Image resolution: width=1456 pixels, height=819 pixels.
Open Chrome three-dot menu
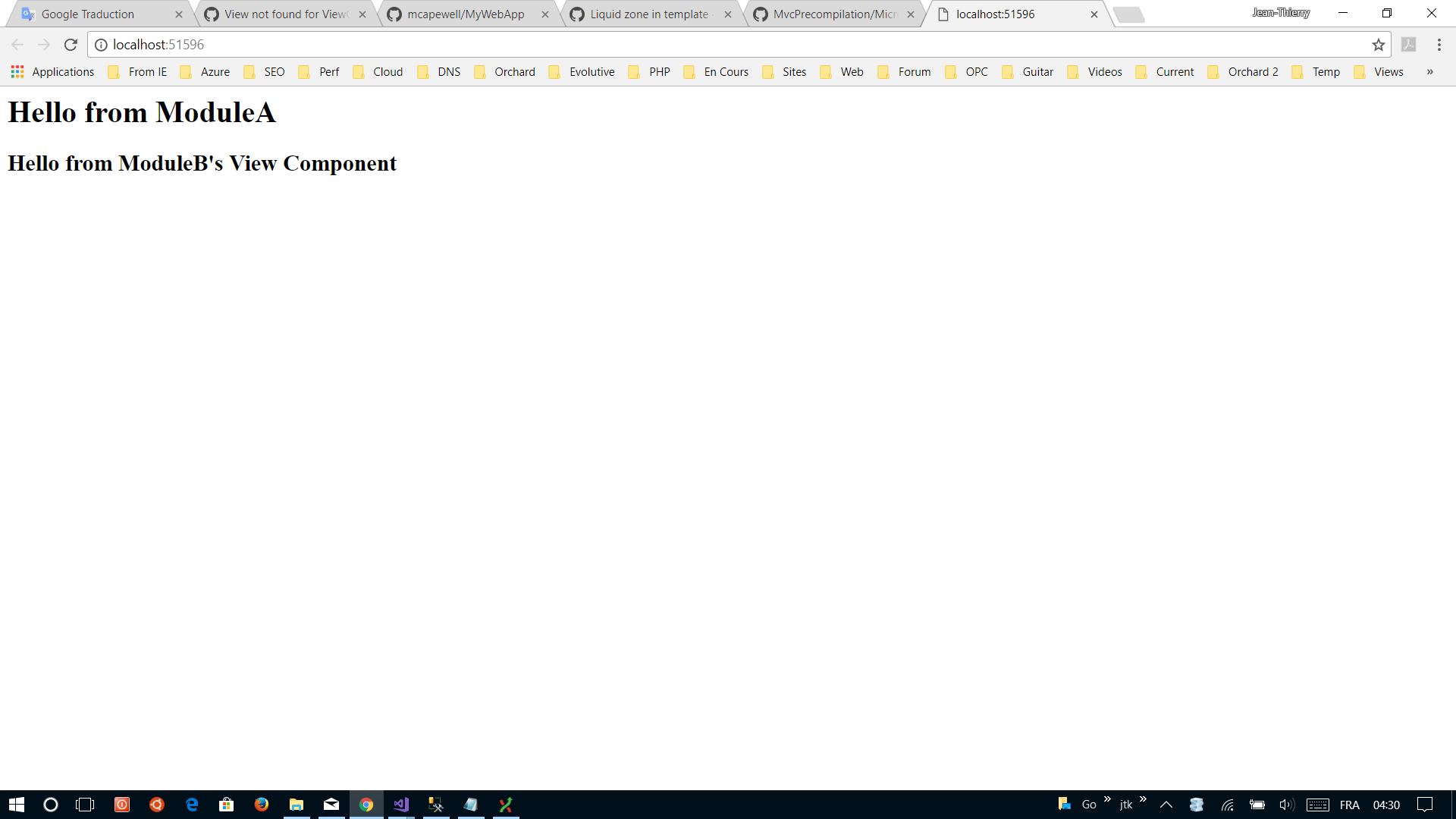tap(1439, 45)
